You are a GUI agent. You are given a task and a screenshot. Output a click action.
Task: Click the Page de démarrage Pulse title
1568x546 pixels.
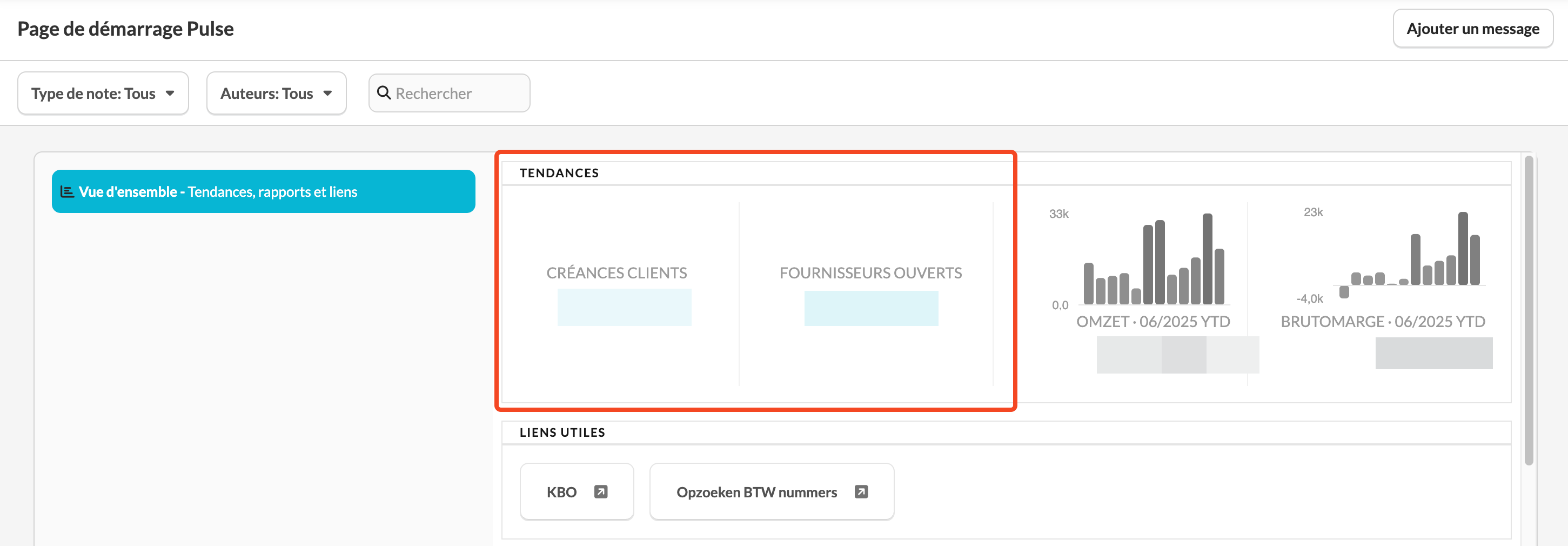click(x=125, y=29)
